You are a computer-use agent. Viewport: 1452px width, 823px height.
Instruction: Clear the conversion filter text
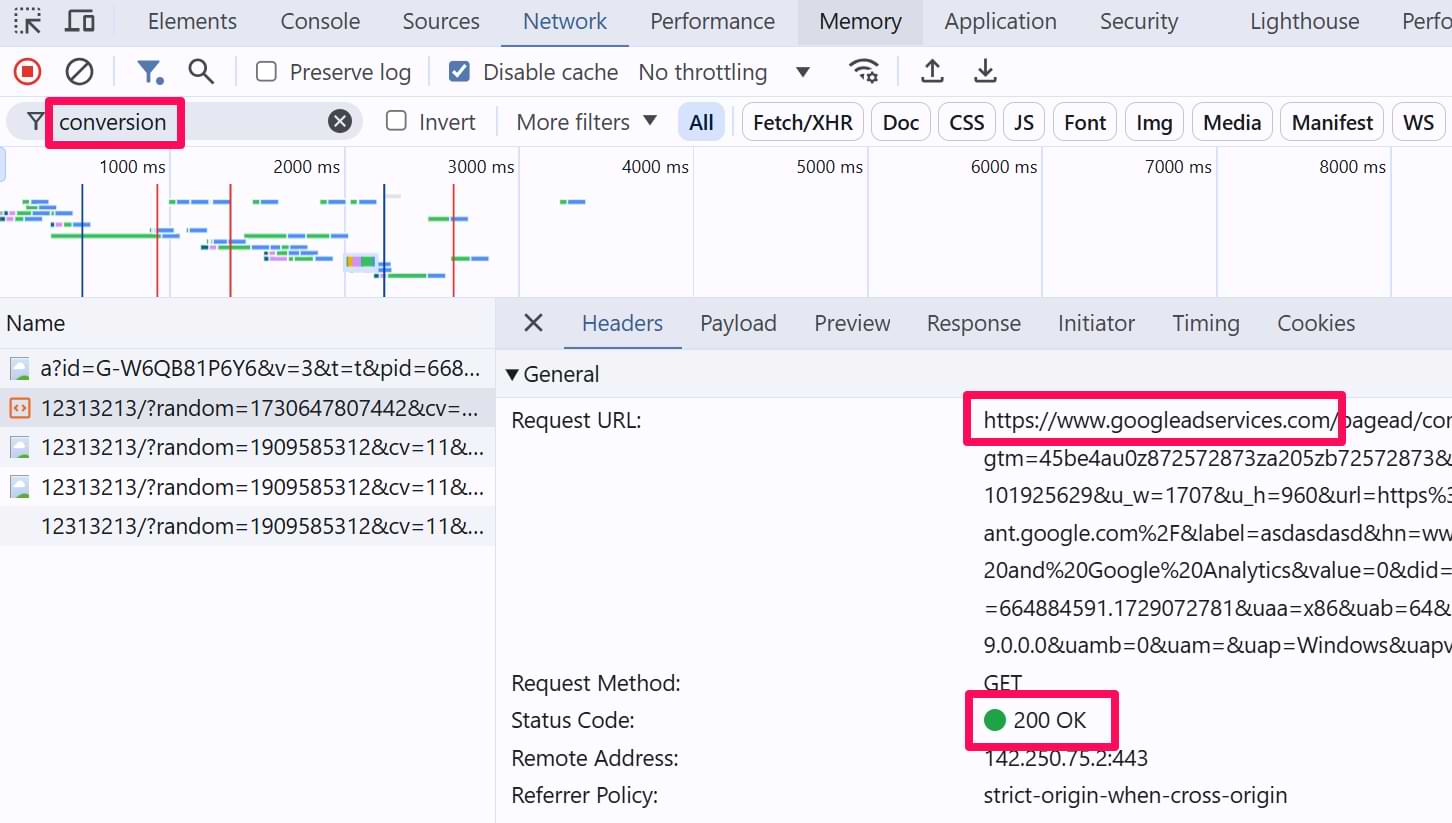pyautogui.click(x=340, y=122)
